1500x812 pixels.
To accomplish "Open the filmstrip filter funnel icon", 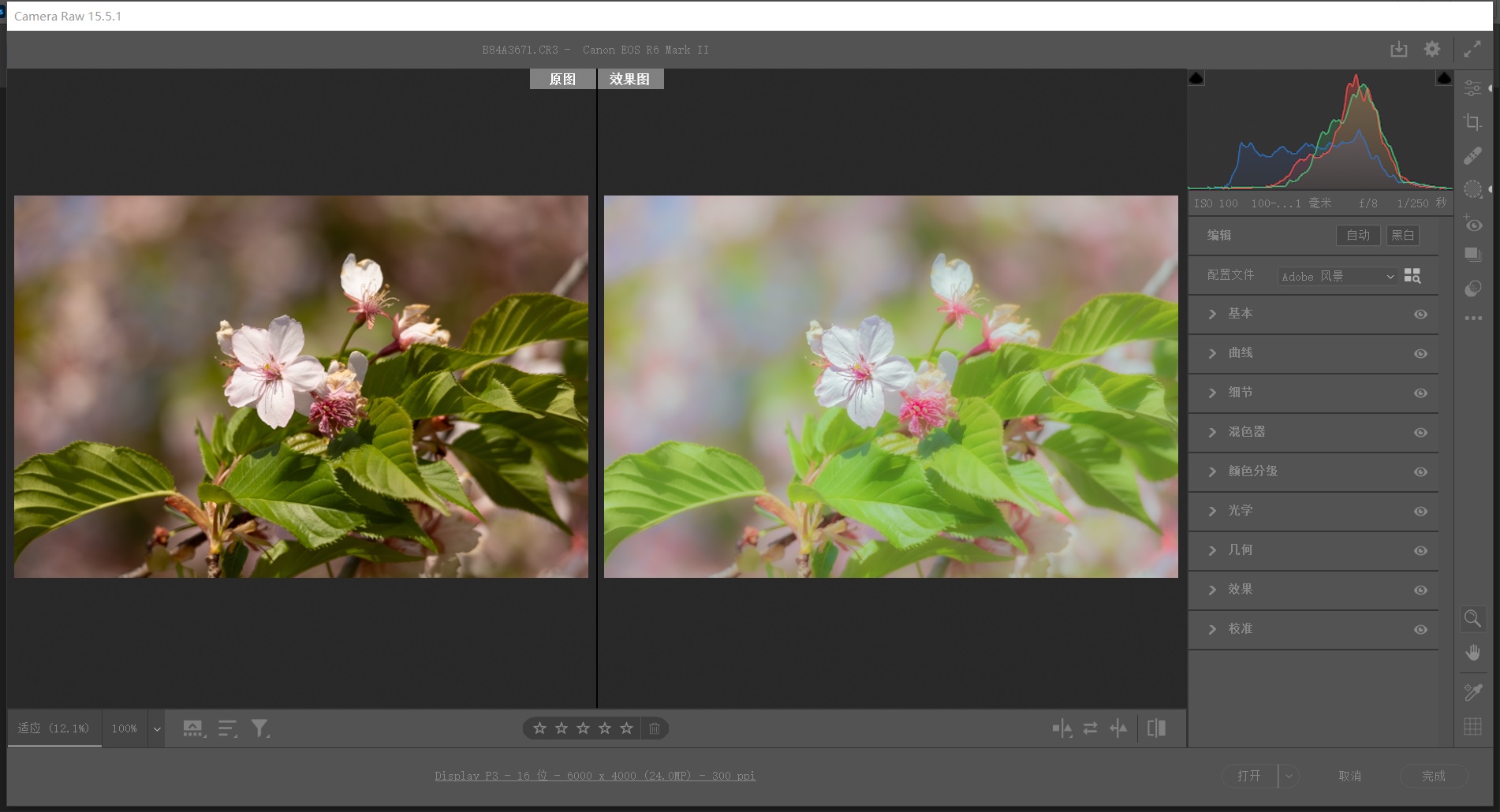I will coord(260,728).
